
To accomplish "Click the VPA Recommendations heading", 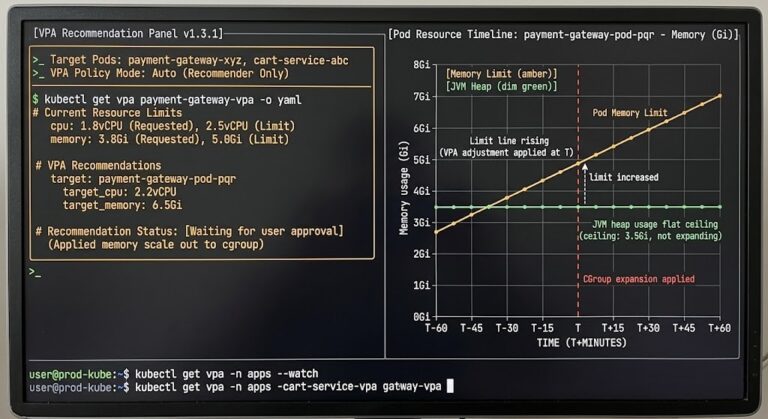I will pyautogui.click(x=98, y=166).
